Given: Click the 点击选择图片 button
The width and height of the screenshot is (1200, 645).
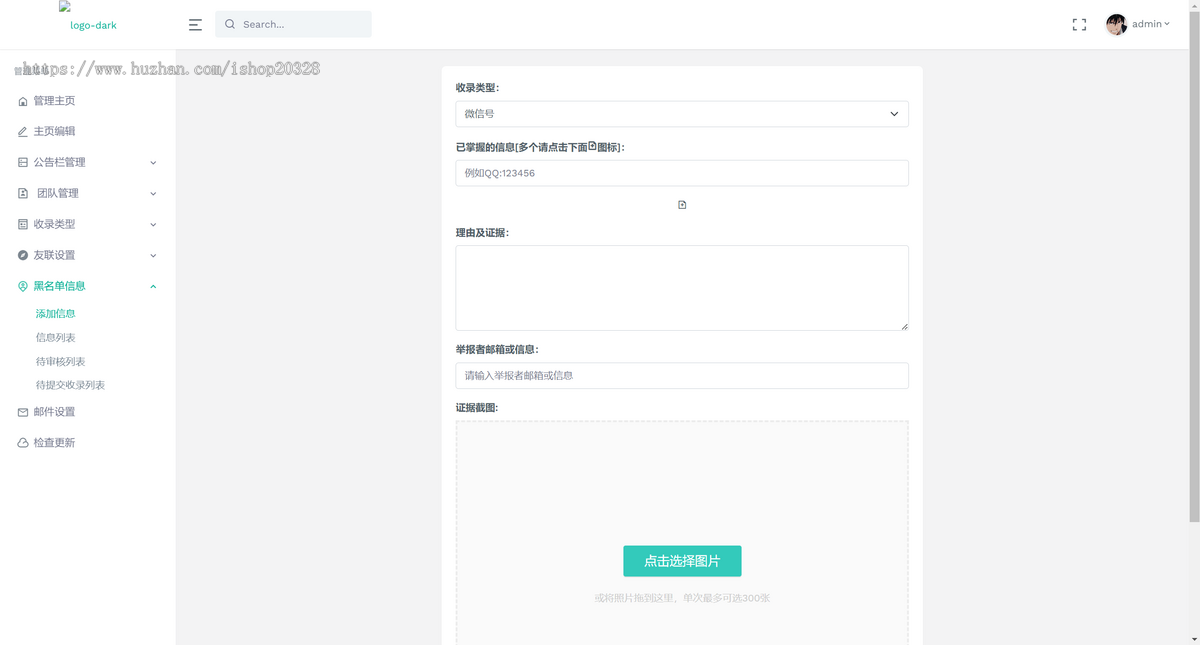Looking at the screenshot, I should pos(682,561).
